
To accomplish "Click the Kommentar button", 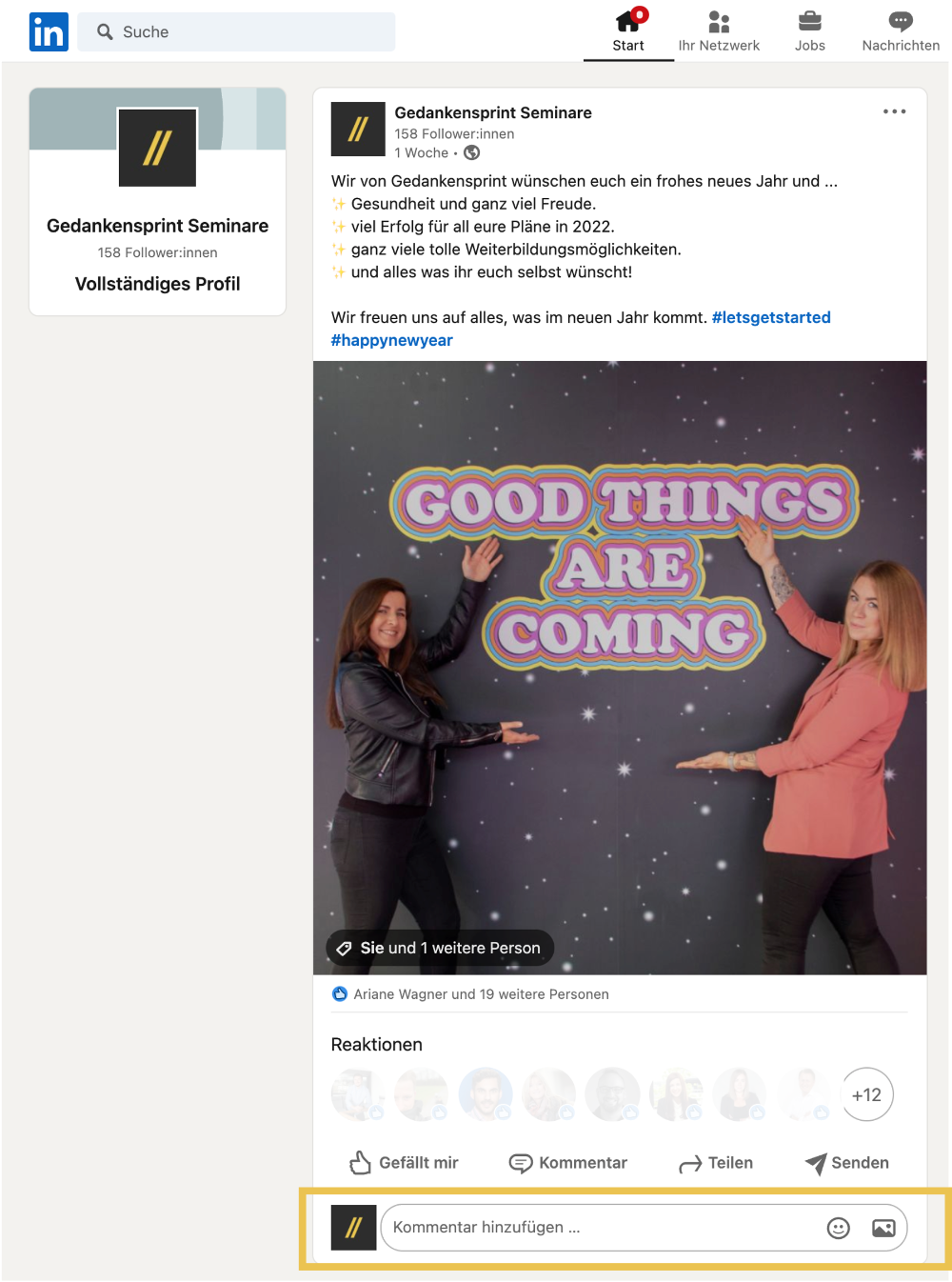I will [568, 1162].
